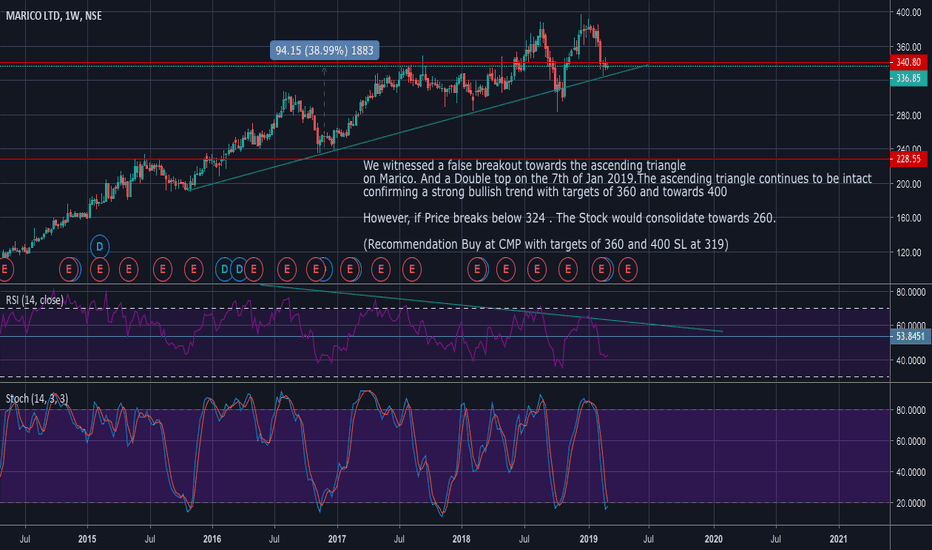Click the 53.8451 RSI value label
This screenshot has height=550, width=932.
point(909,337)
